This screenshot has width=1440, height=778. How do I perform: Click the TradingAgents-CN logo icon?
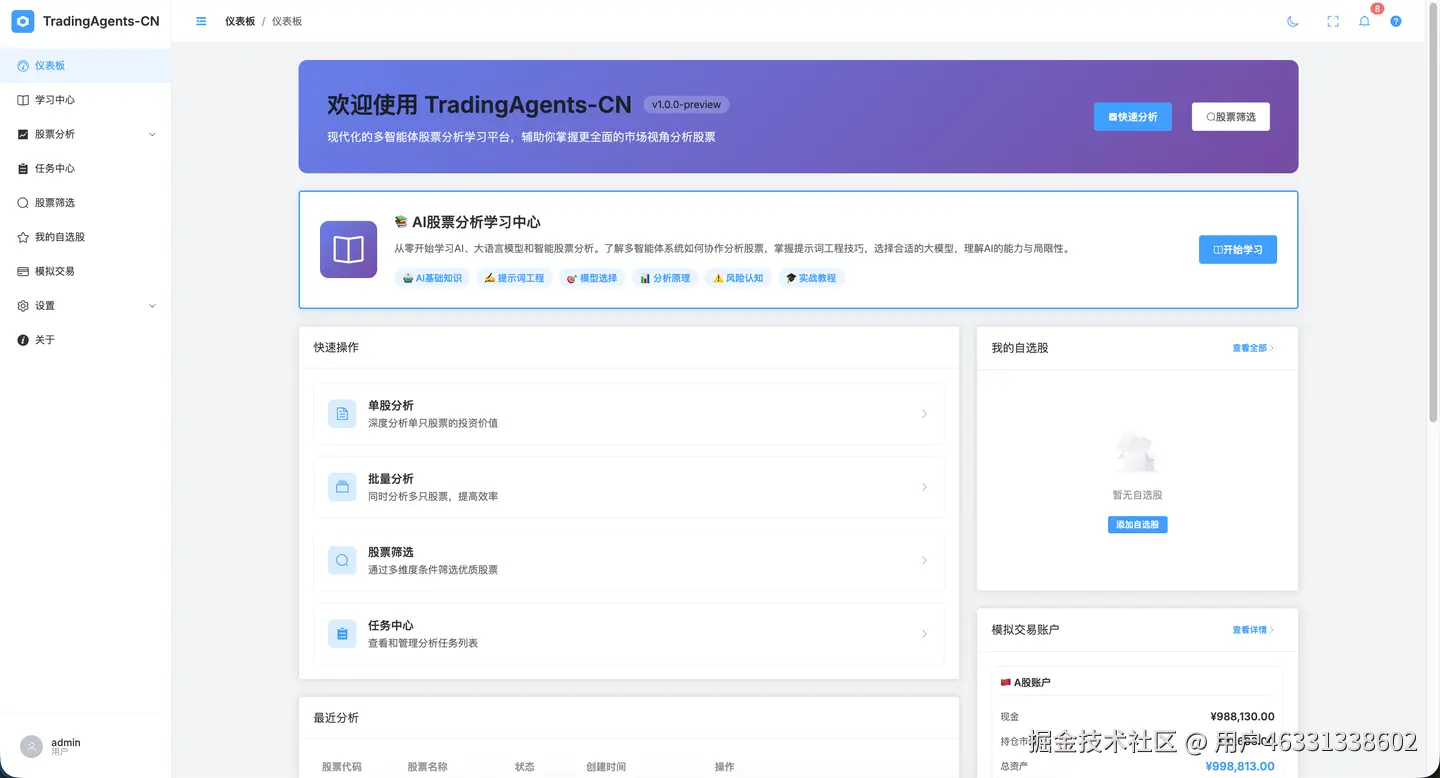pos(22,21)
